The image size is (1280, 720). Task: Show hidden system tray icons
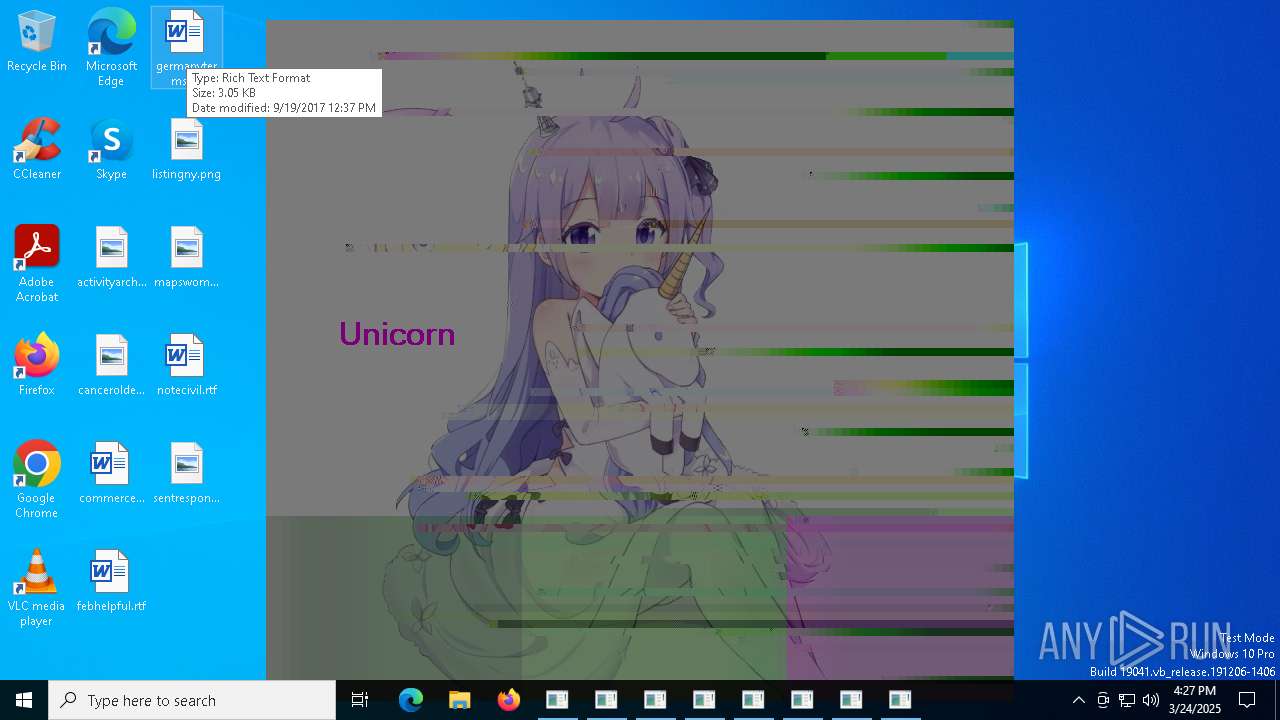click(x=1078, y=700)
